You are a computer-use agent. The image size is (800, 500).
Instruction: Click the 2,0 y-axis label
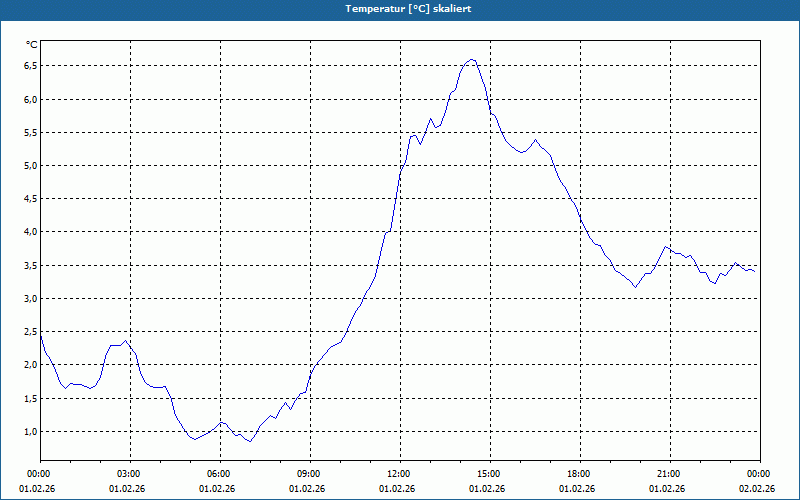[x=31, y=365]
